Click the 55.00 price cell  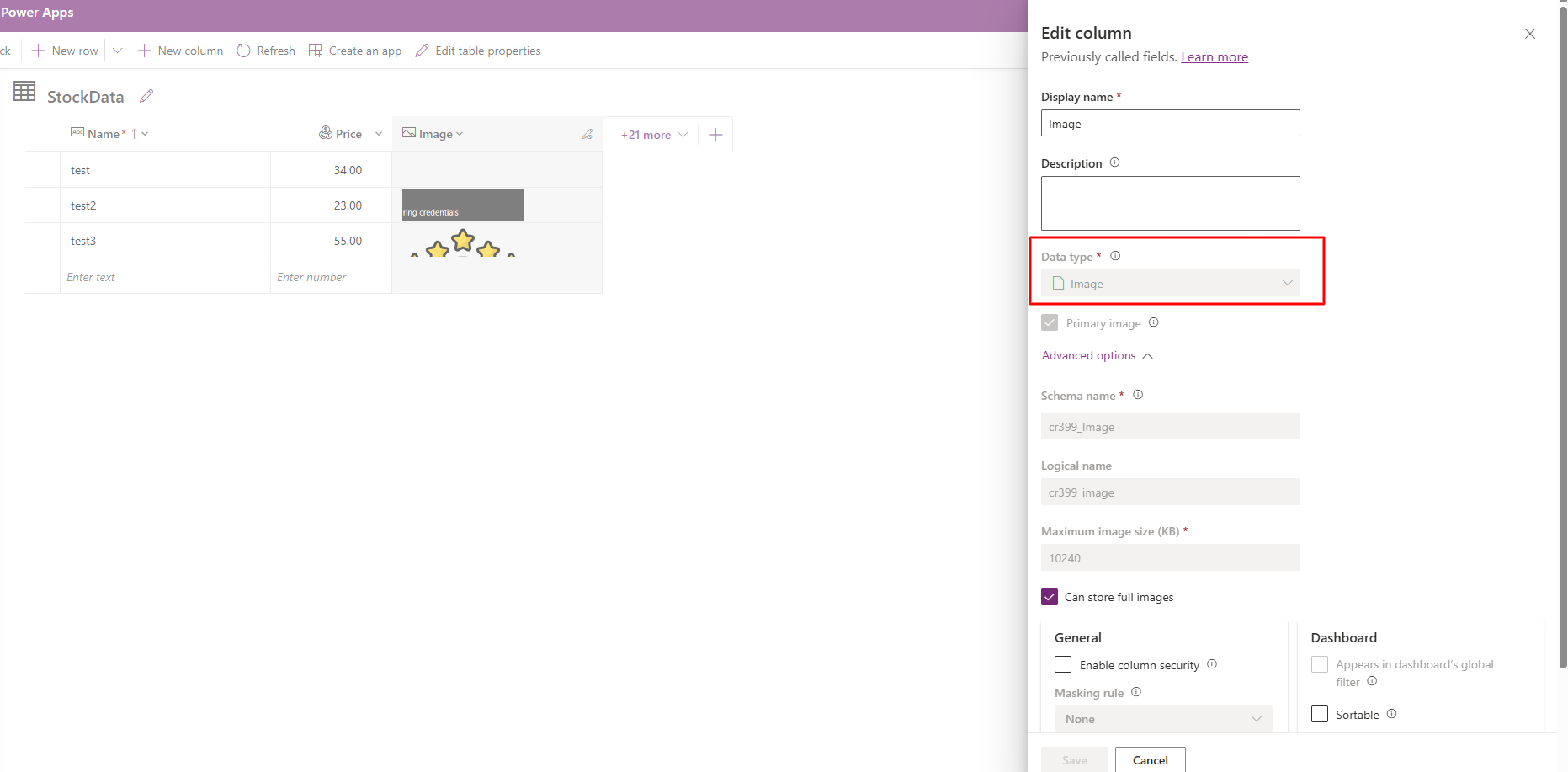click(x=332, y=241)
